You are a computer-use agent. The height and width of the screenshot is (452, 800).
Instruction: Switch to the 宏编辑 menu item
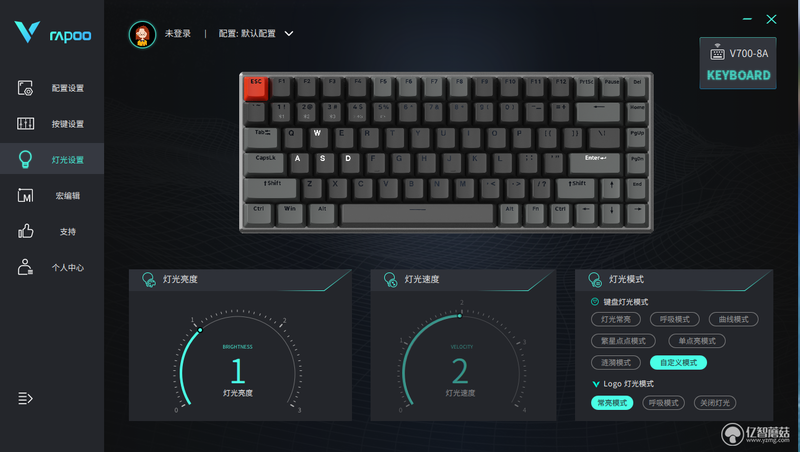(68, 196)
